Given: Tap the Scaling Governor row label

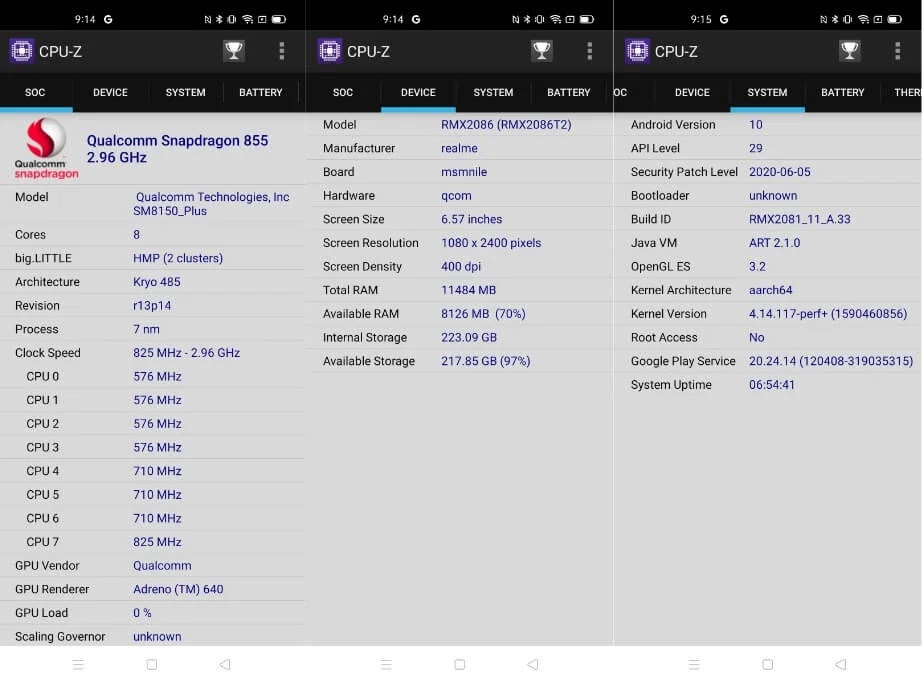Looking at the screenshot, I should [x=60, y=637].
